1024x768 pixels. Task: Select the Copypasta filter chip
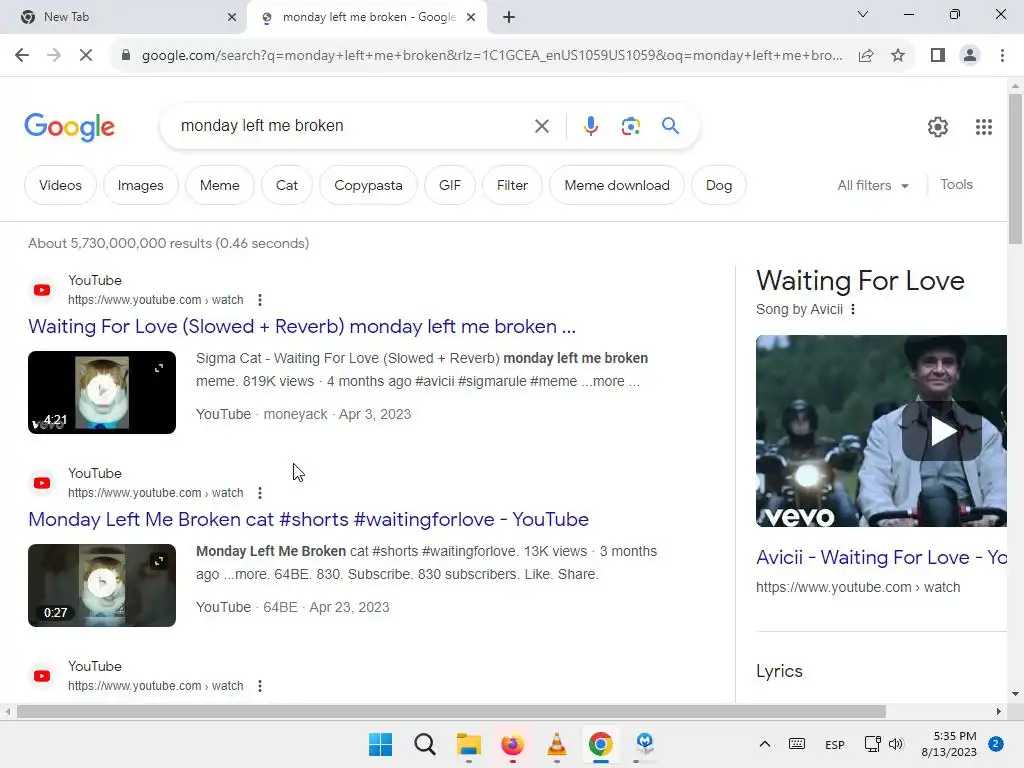[x=368, y=185]
